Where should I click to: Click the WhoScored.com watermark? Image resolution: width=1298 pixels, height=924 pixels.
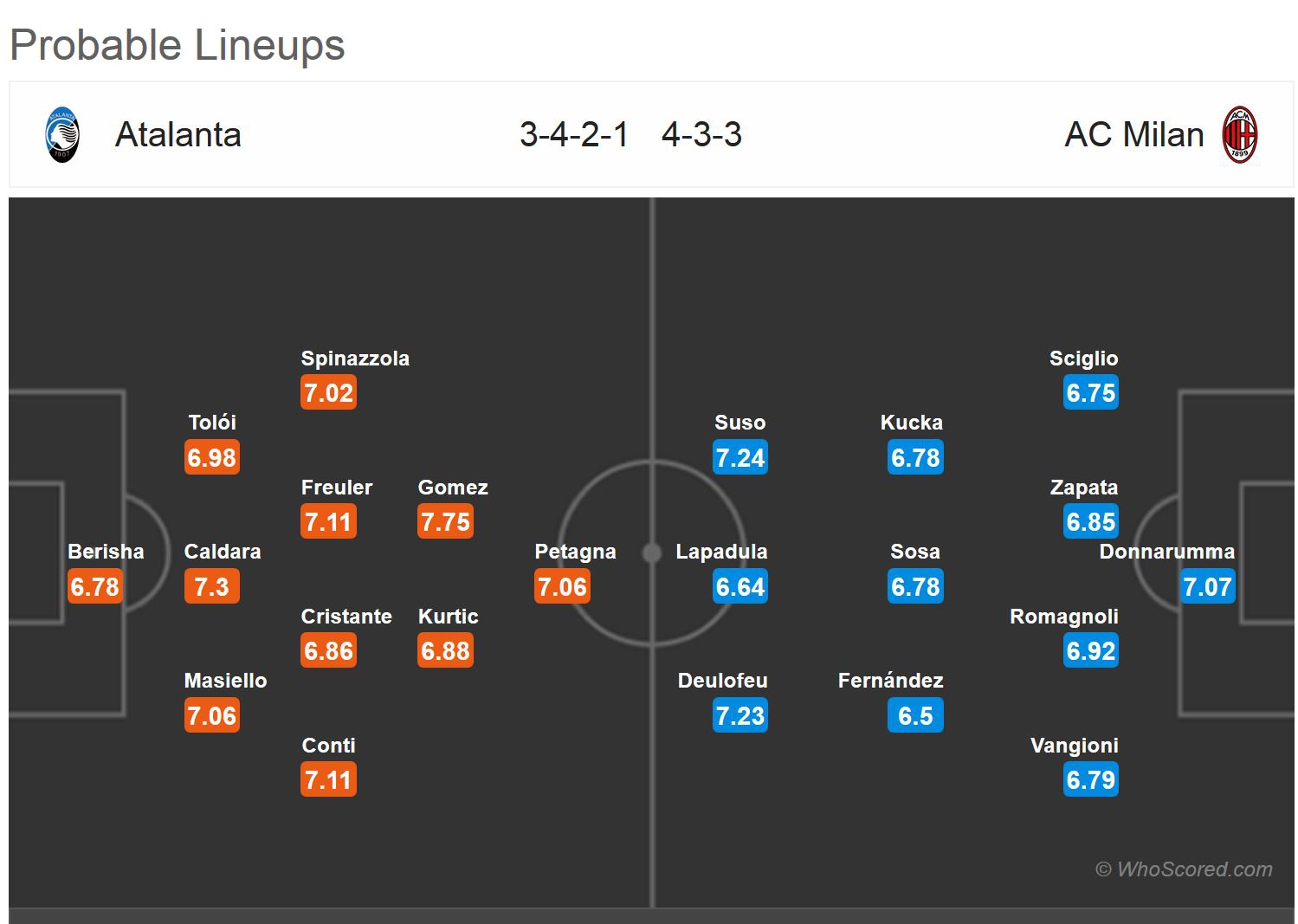click(x=1184, y=869)
